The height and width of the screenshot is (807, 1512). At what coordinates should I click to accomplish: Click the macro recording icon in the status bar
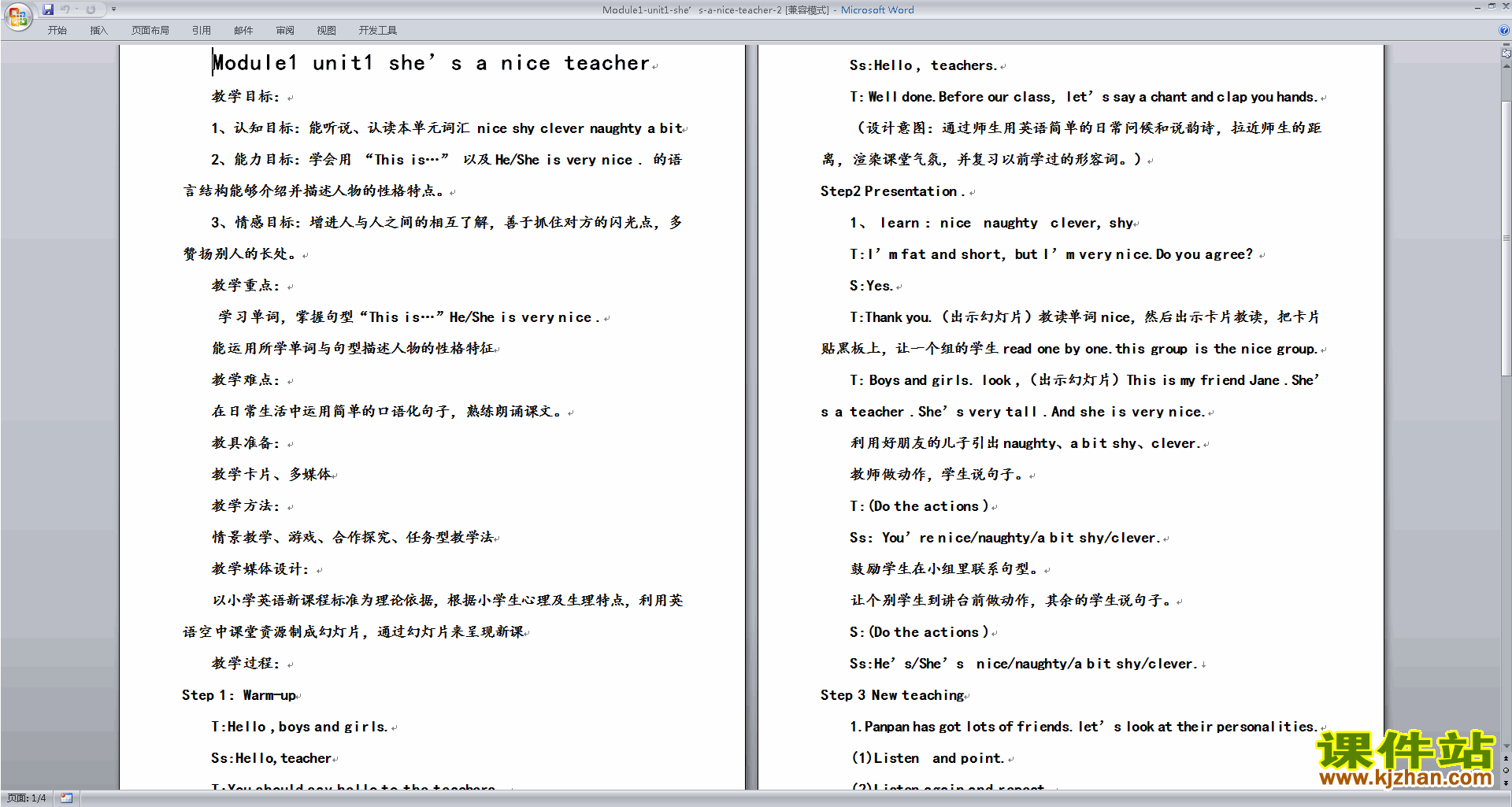pyautogui.click(x=66, y=798)
